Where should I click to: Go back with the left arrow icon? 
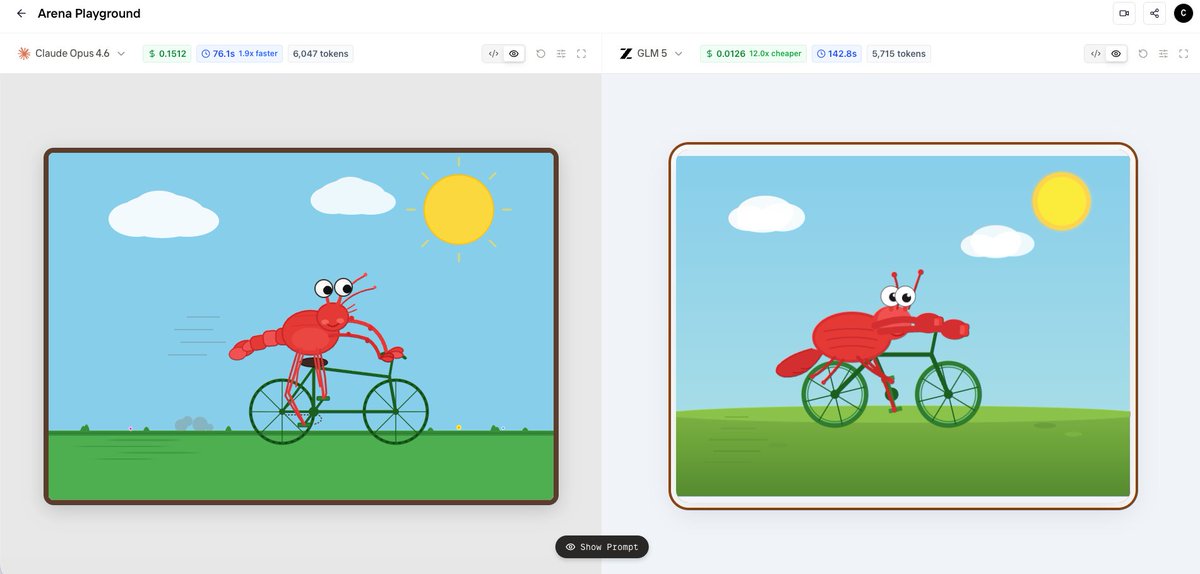[x=21, y=14]
